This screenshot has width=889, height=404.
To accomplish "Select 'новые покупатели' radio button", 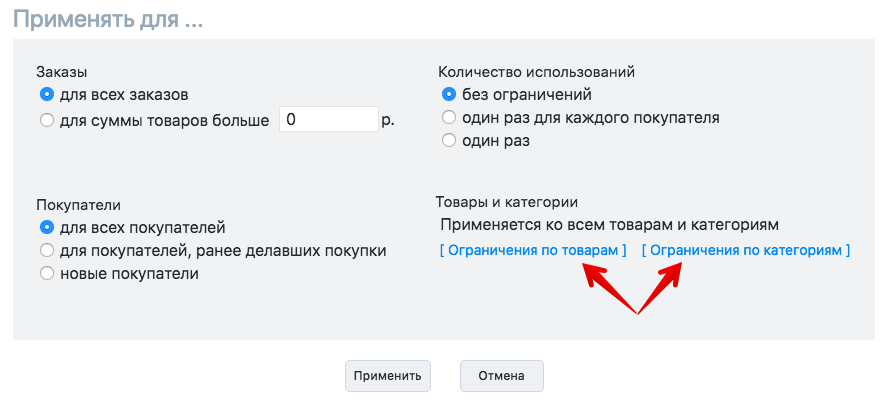I will coord(47,274).
